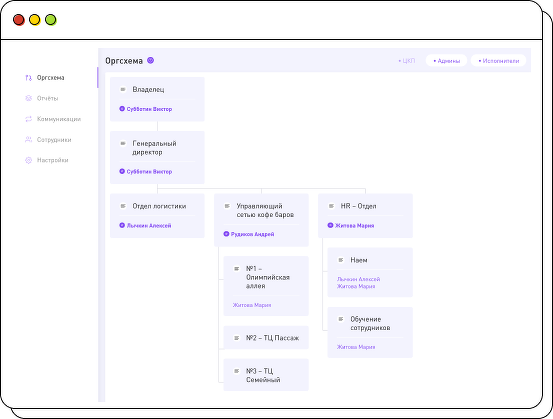Click purple icon beside Оргсхема title
Screen dimensions: 553x419
(151, 60)
